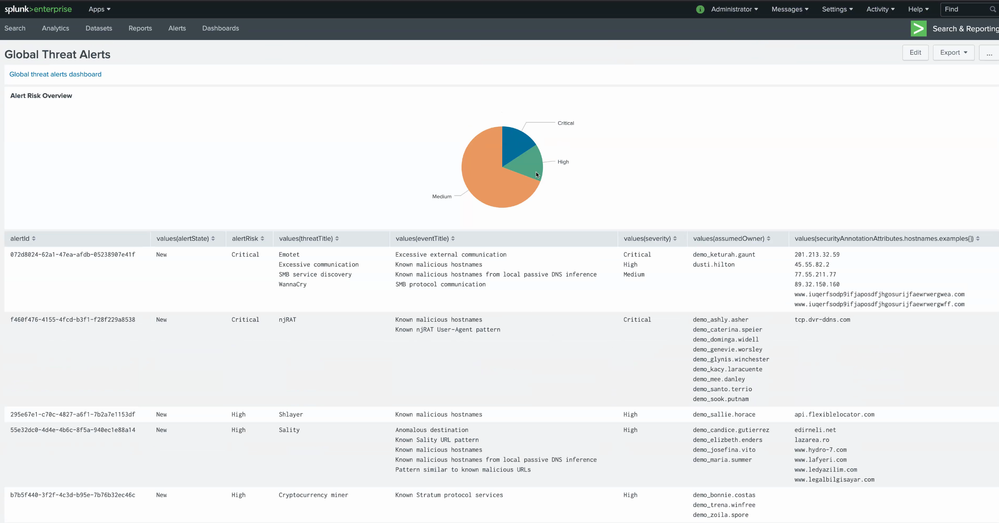Click the Alert Risk Overview panel title

(x=41, y=96)
